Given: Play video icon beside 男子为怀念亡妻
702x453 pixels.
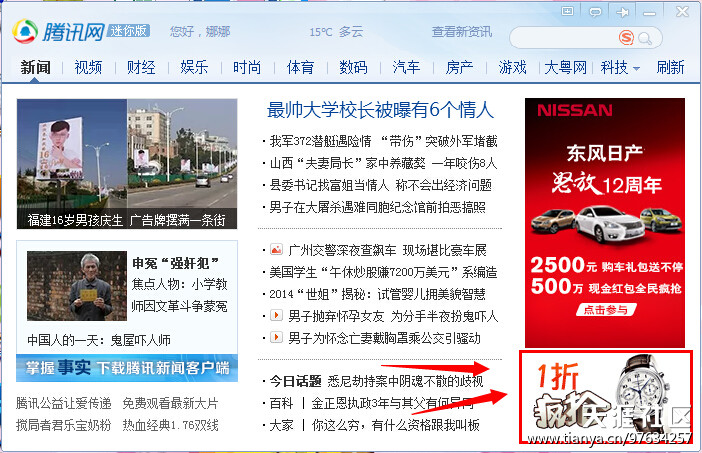Looking at the screenshot, I should tap(277, 337).
